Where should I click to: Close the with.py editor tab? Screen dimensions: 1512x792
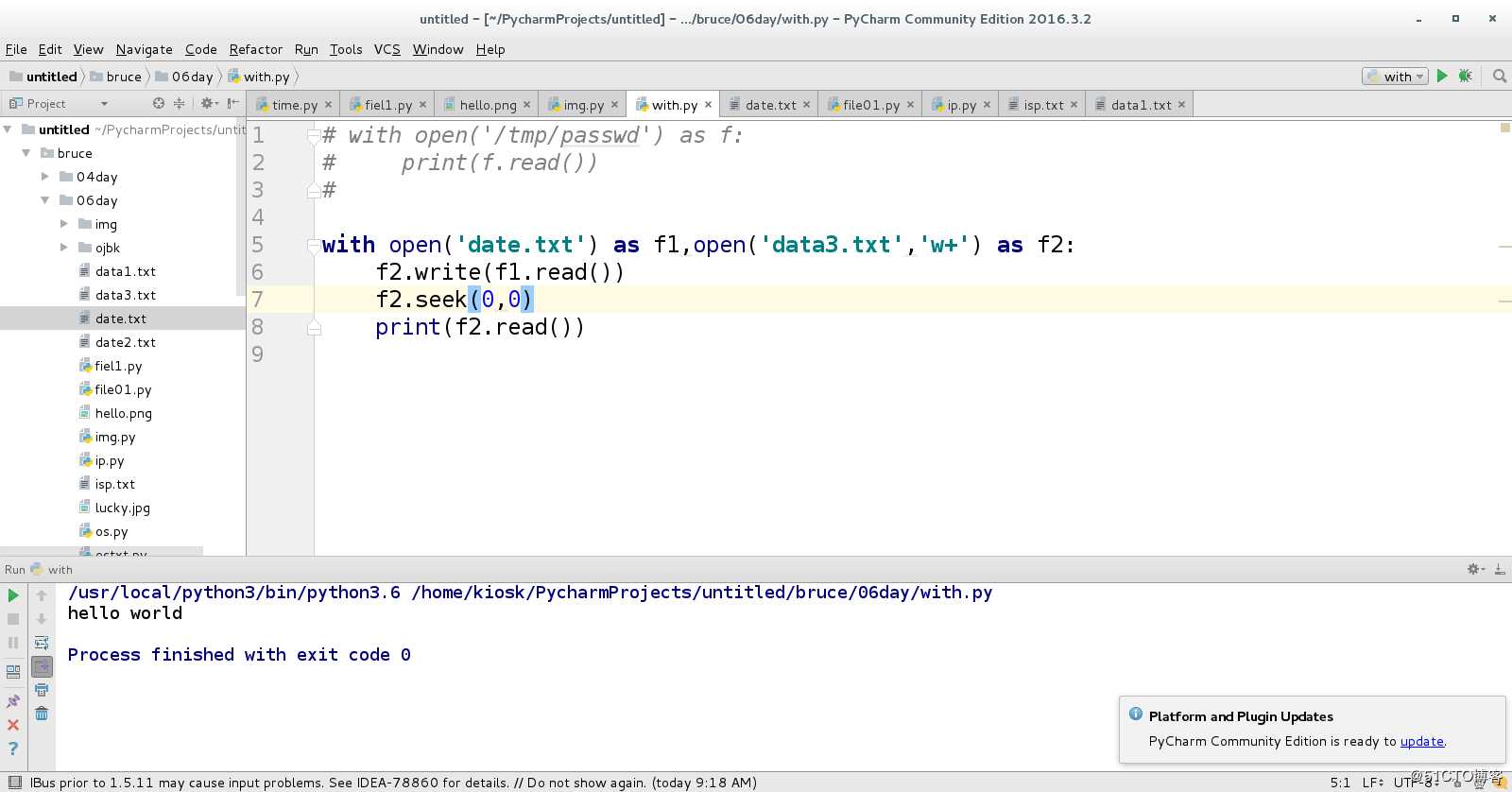click(708, 105)
